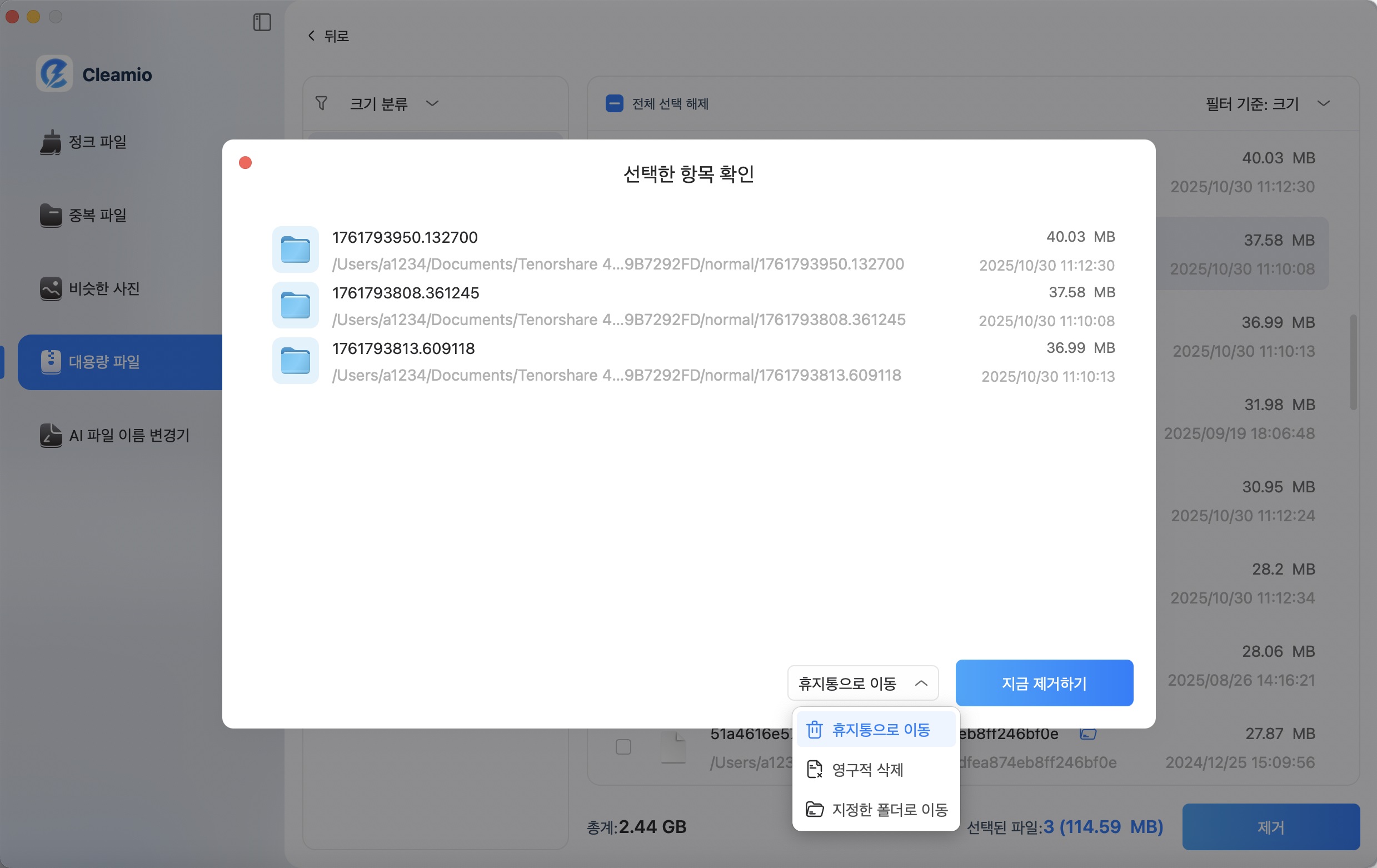
Task: Check the box next to file 51a4616e5
Action: pyautogui.click(x=623, y=747)
